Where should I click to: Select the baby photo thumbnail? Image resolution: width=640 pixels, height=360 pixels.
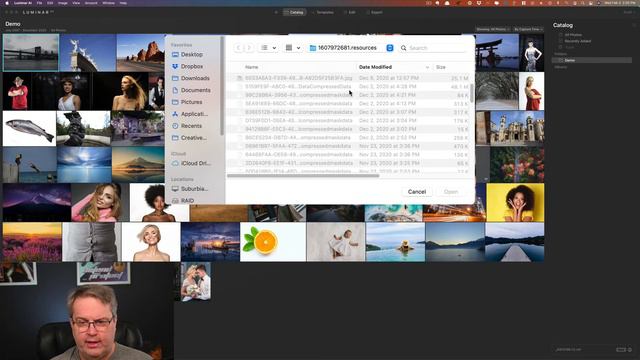coord(336,242)
